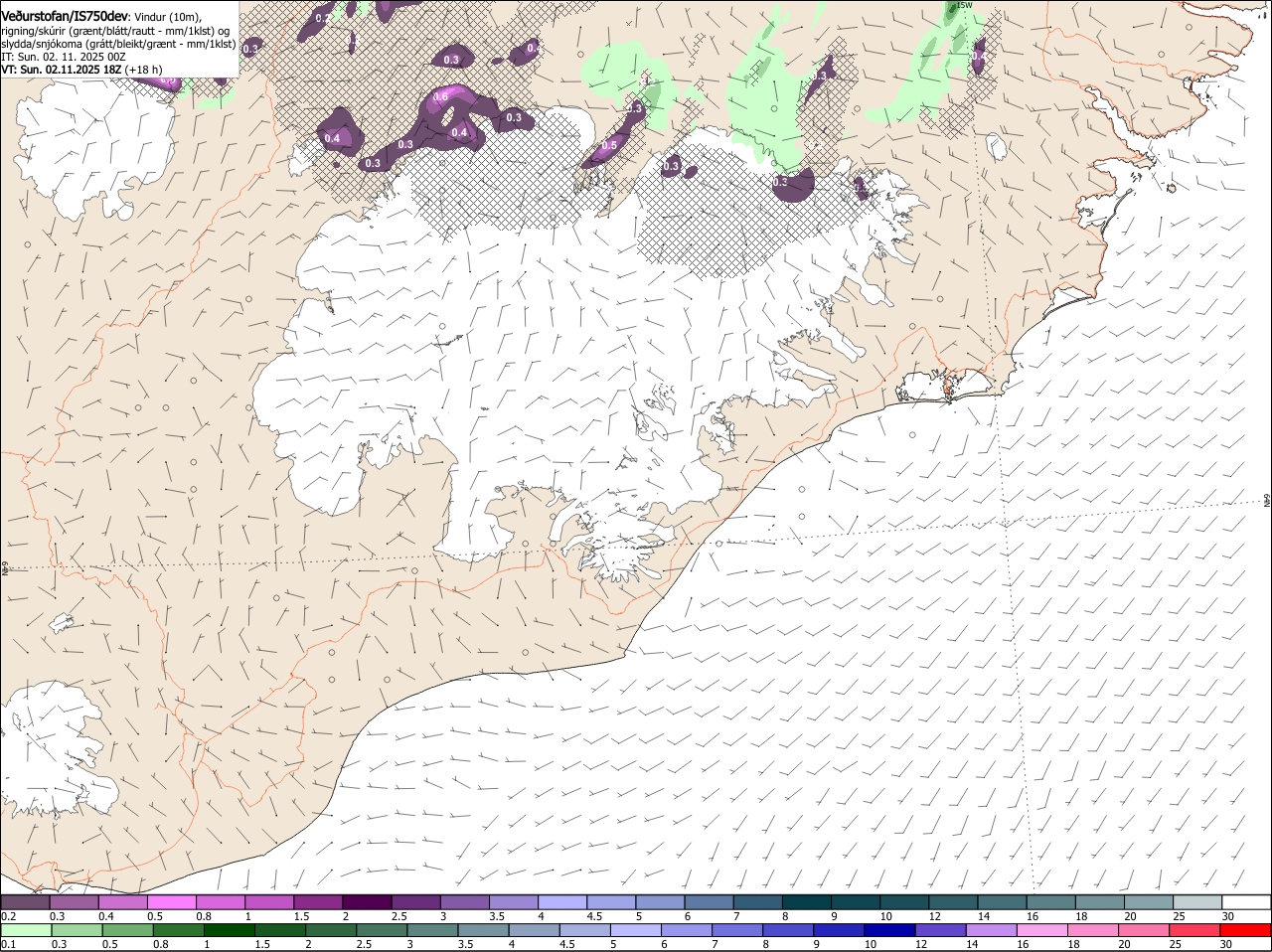Select lower legend swatch between 1 and 1.5

pos(230,930)
